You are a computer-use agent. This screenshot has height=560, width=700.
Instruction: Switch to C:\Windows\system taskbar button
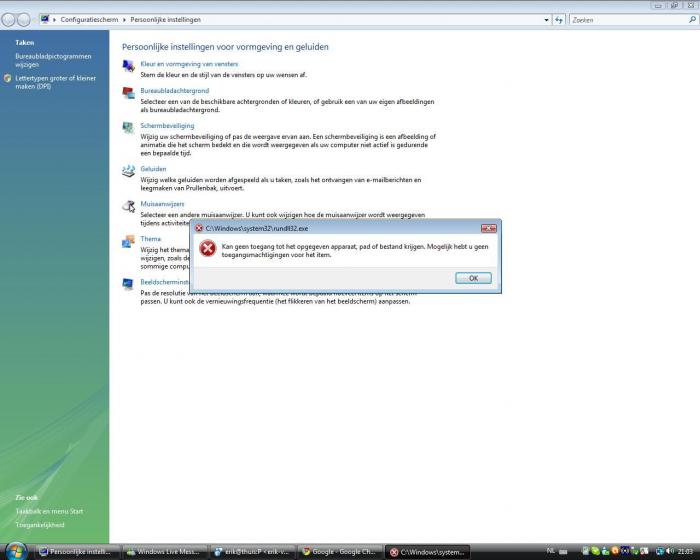pos(428,552)
